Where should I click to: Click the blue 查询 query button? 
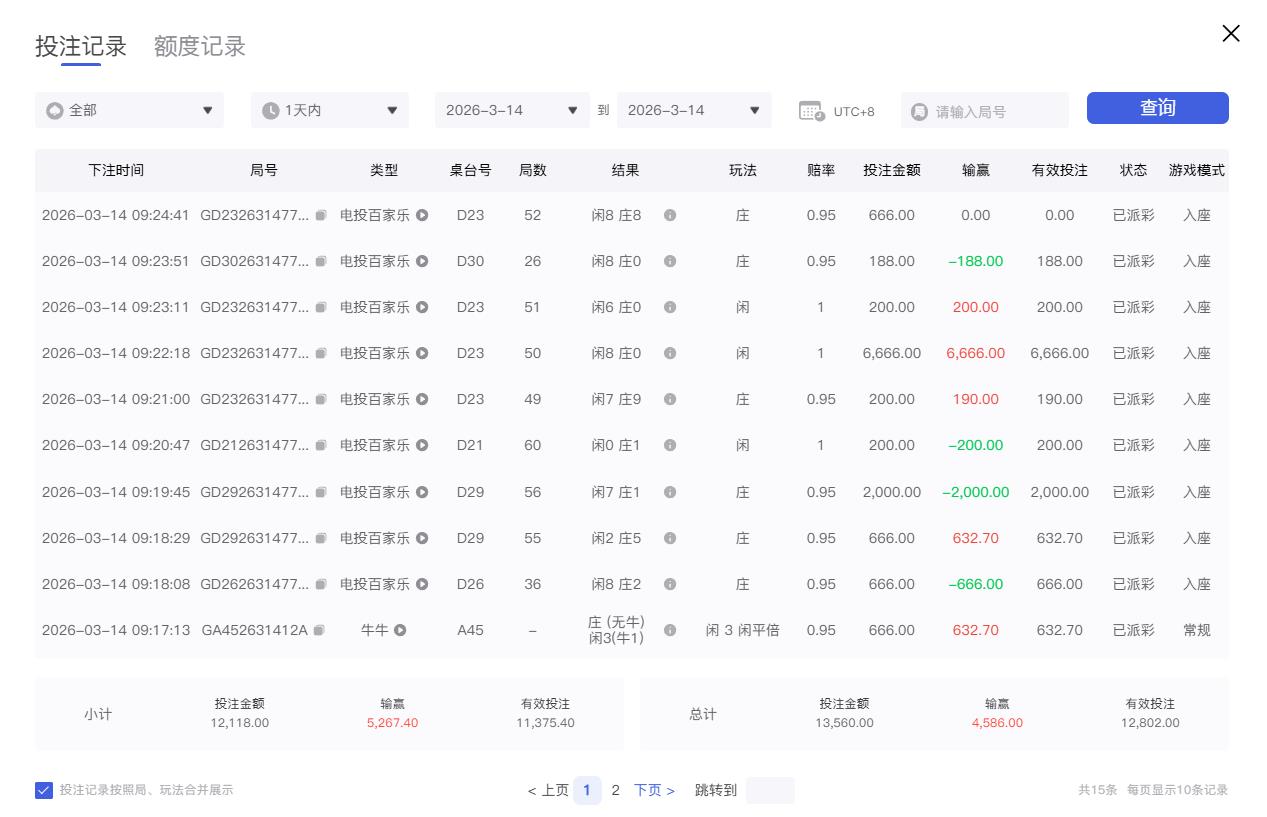tap(1157, 108)
